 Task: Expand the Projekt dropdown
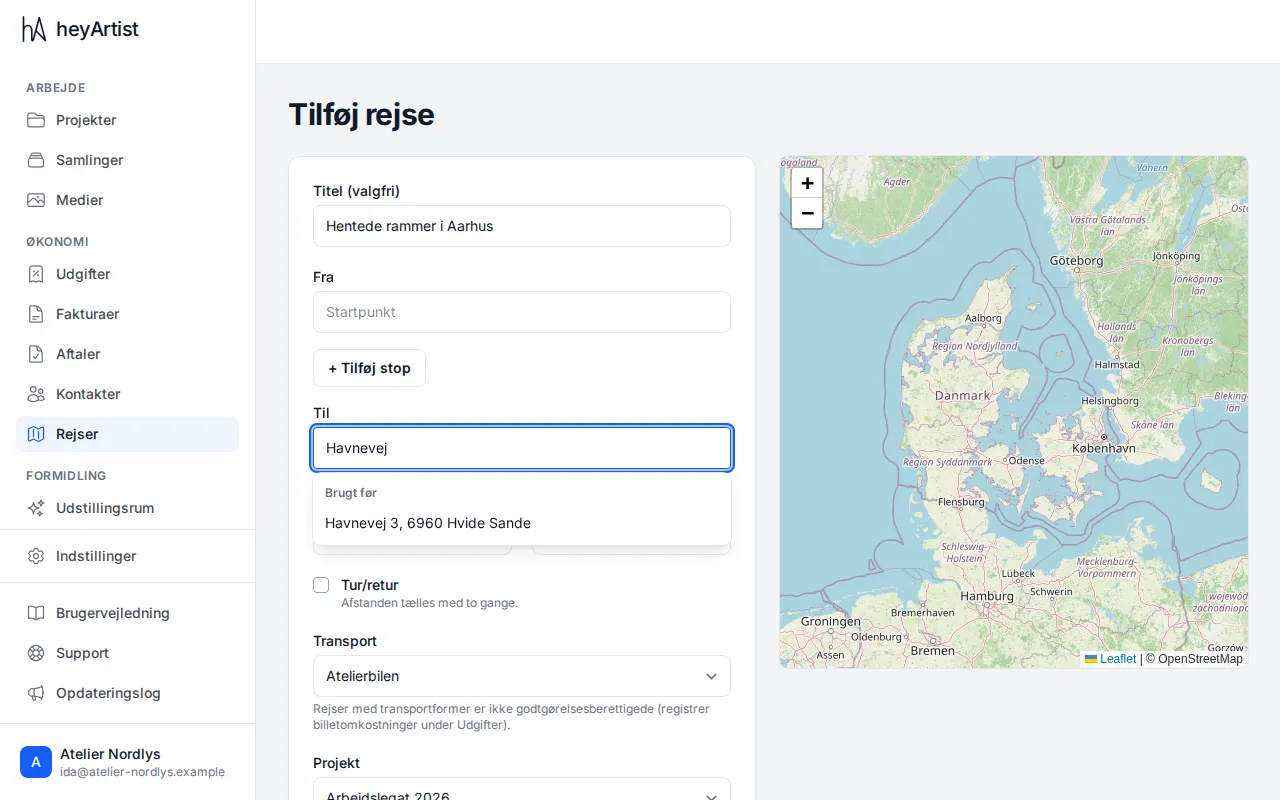[x=522, y=790]
